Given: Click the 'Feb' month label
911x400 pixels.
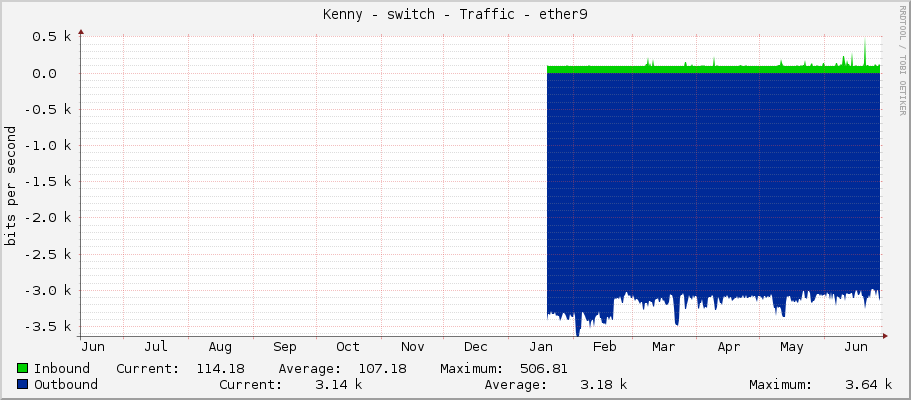Looking at the screenshot, I should 605,347.
